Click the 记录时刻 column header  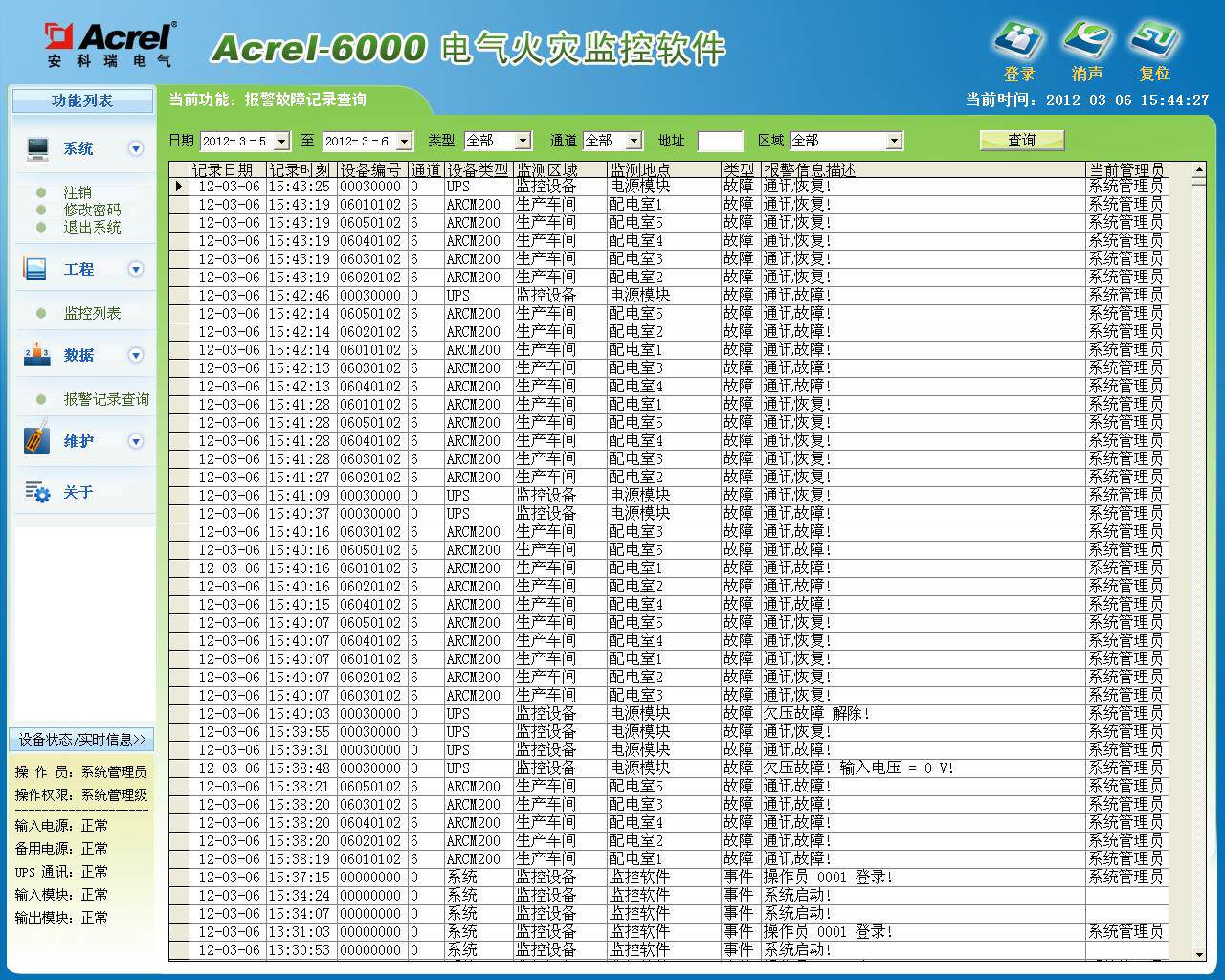point(301,169)
